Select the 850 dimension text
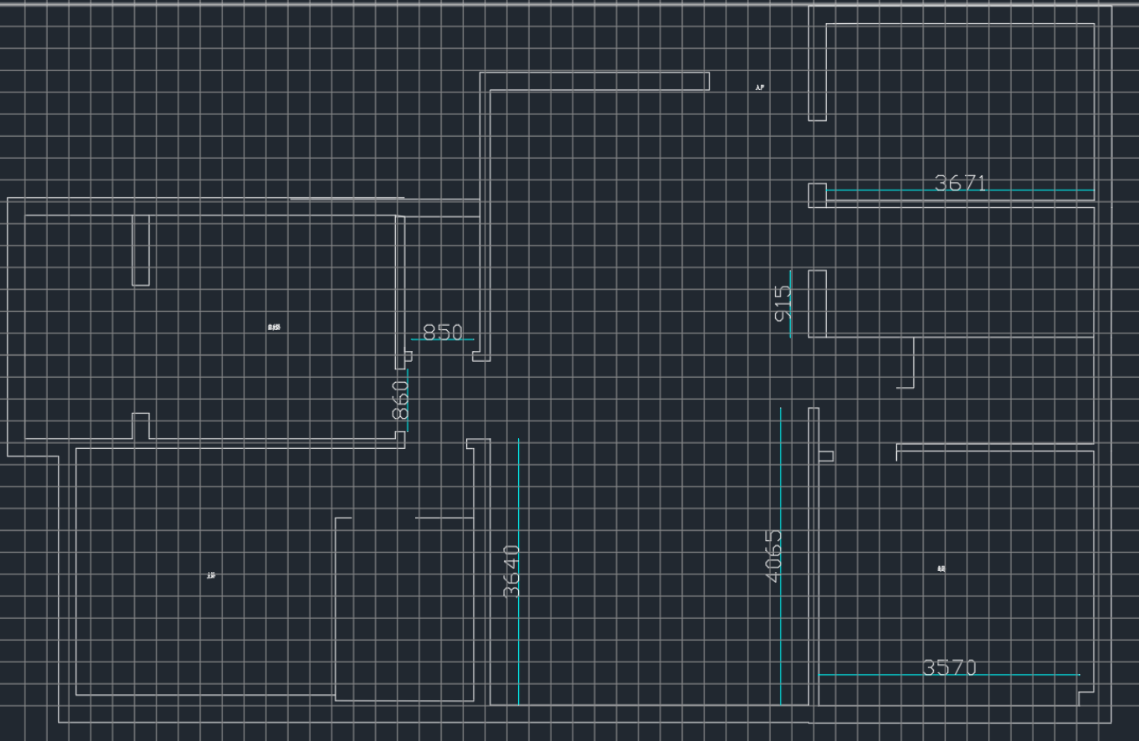The width and height of the screenshot is (1139, 741). 442,332
